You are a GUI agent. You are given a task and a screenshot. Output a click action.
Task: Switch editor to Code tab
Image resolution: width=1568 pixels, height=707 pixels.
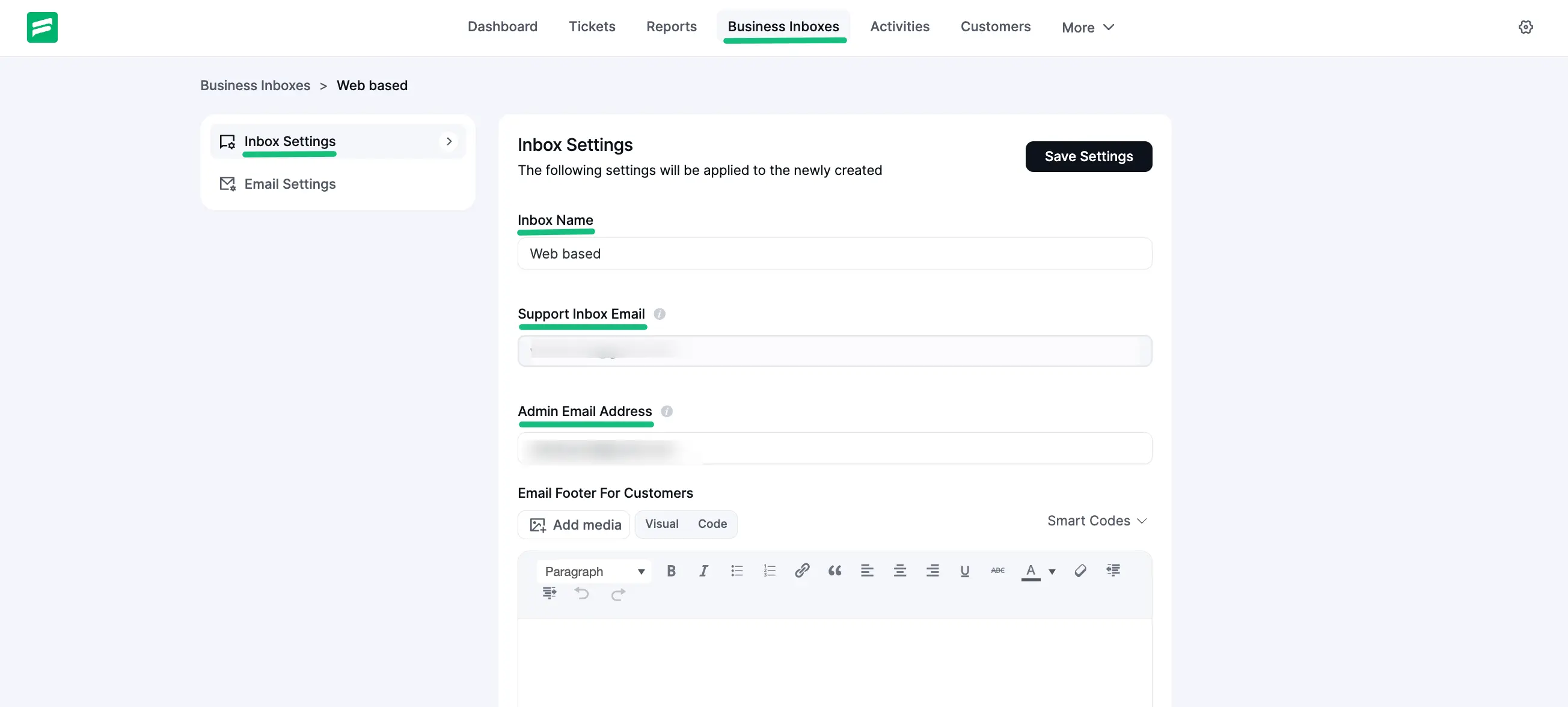click(712, 524)
